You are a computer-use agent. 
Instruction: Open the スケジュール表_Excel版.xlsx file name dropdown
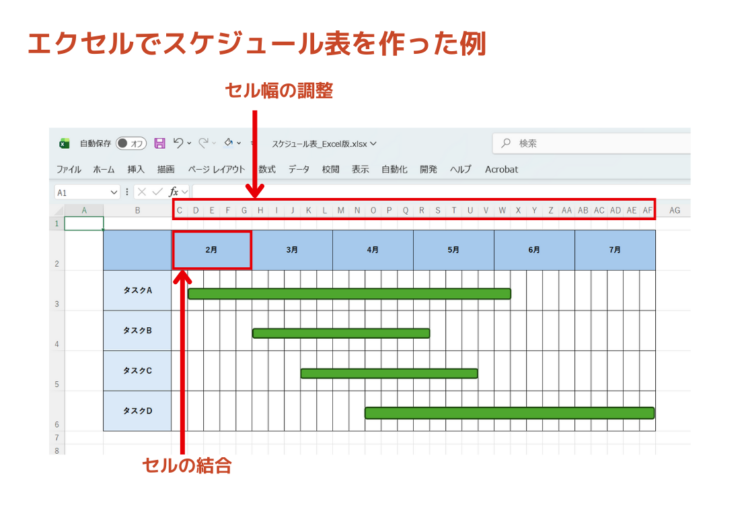pyautogui.click(x=324, y=143)
